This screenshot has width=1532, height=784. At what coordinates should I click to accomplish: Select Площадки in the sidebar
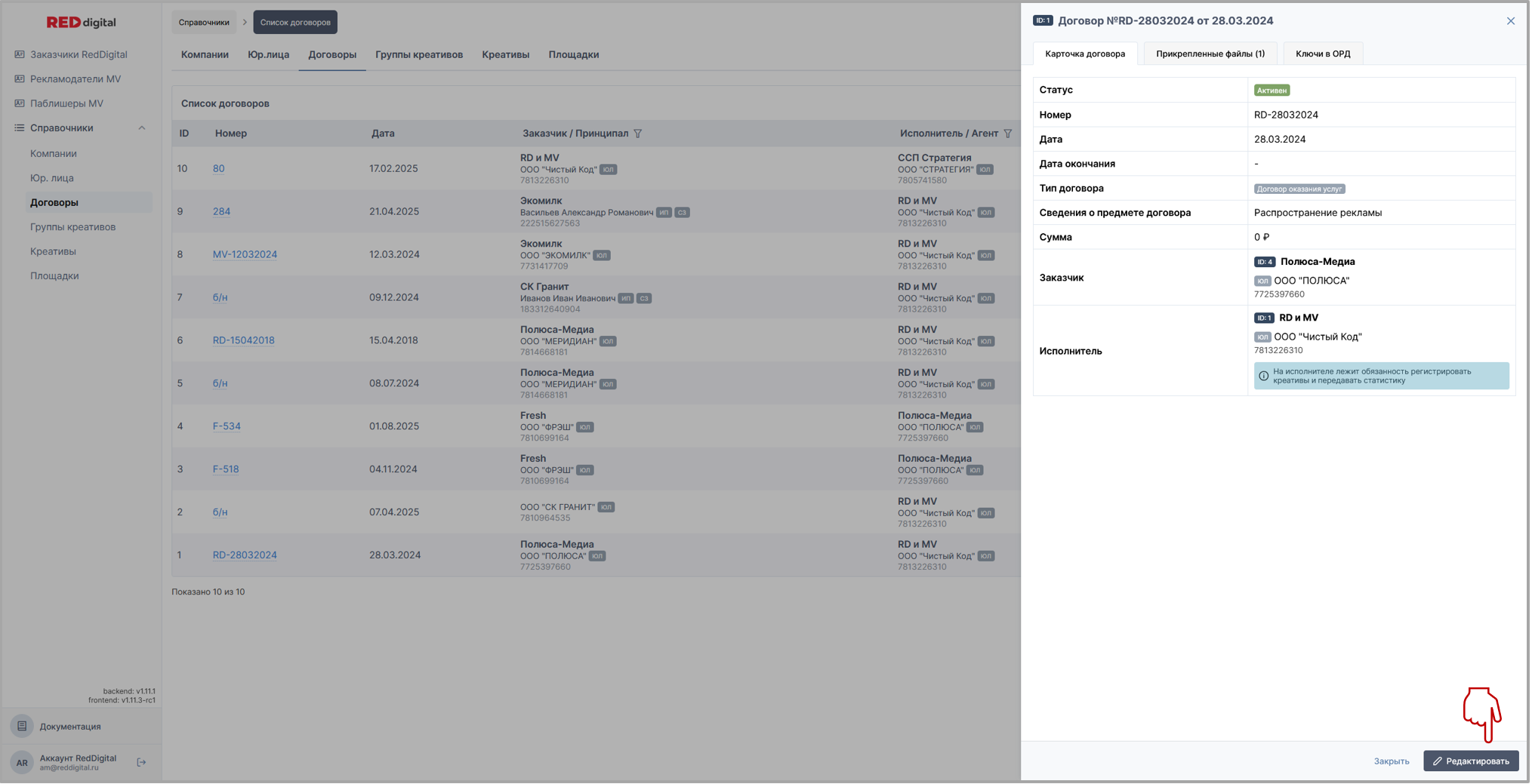54,276
